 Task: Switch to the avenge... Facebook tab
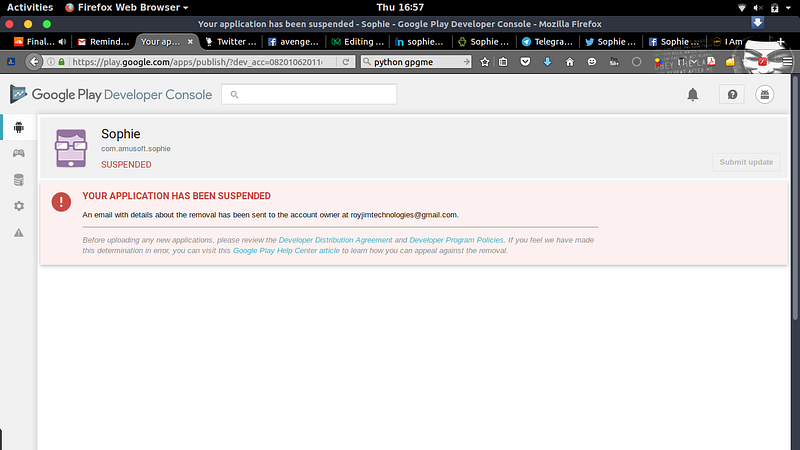pyautogui.click(x=293, y=42)
